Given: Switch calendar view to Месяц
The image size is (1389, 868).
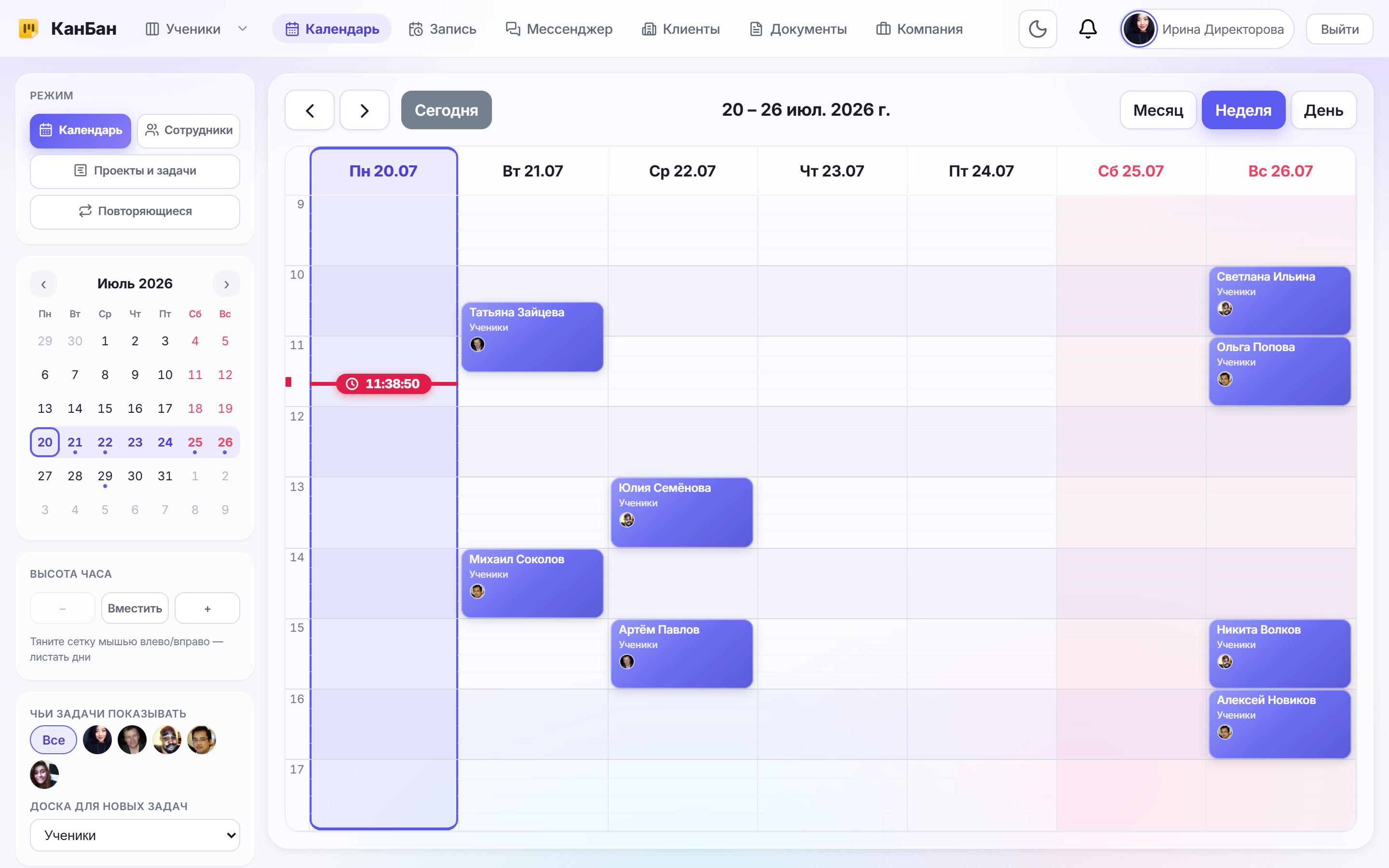Looking at the screenshot, I should coord(1157,110).
